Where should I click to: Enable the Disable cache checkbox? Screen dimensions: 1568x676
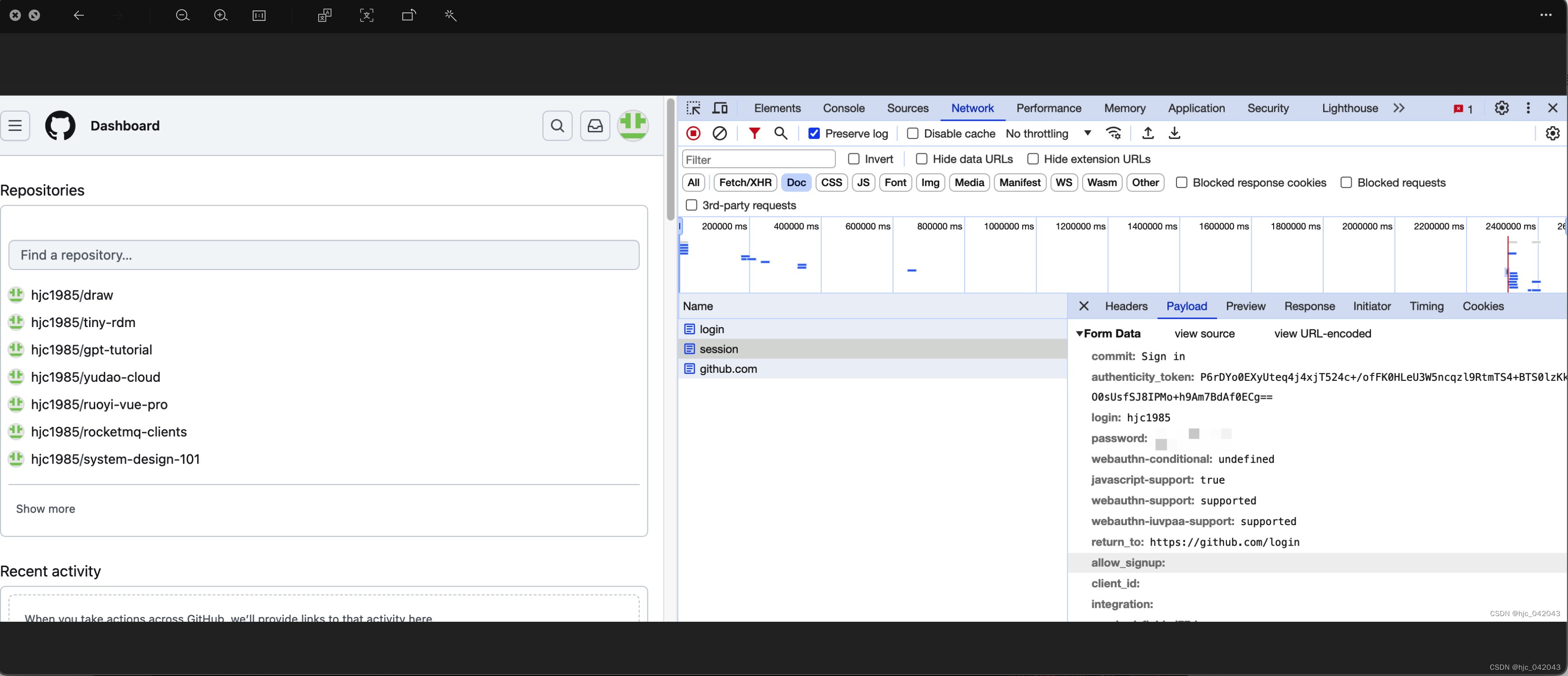[x=913, y=133]
